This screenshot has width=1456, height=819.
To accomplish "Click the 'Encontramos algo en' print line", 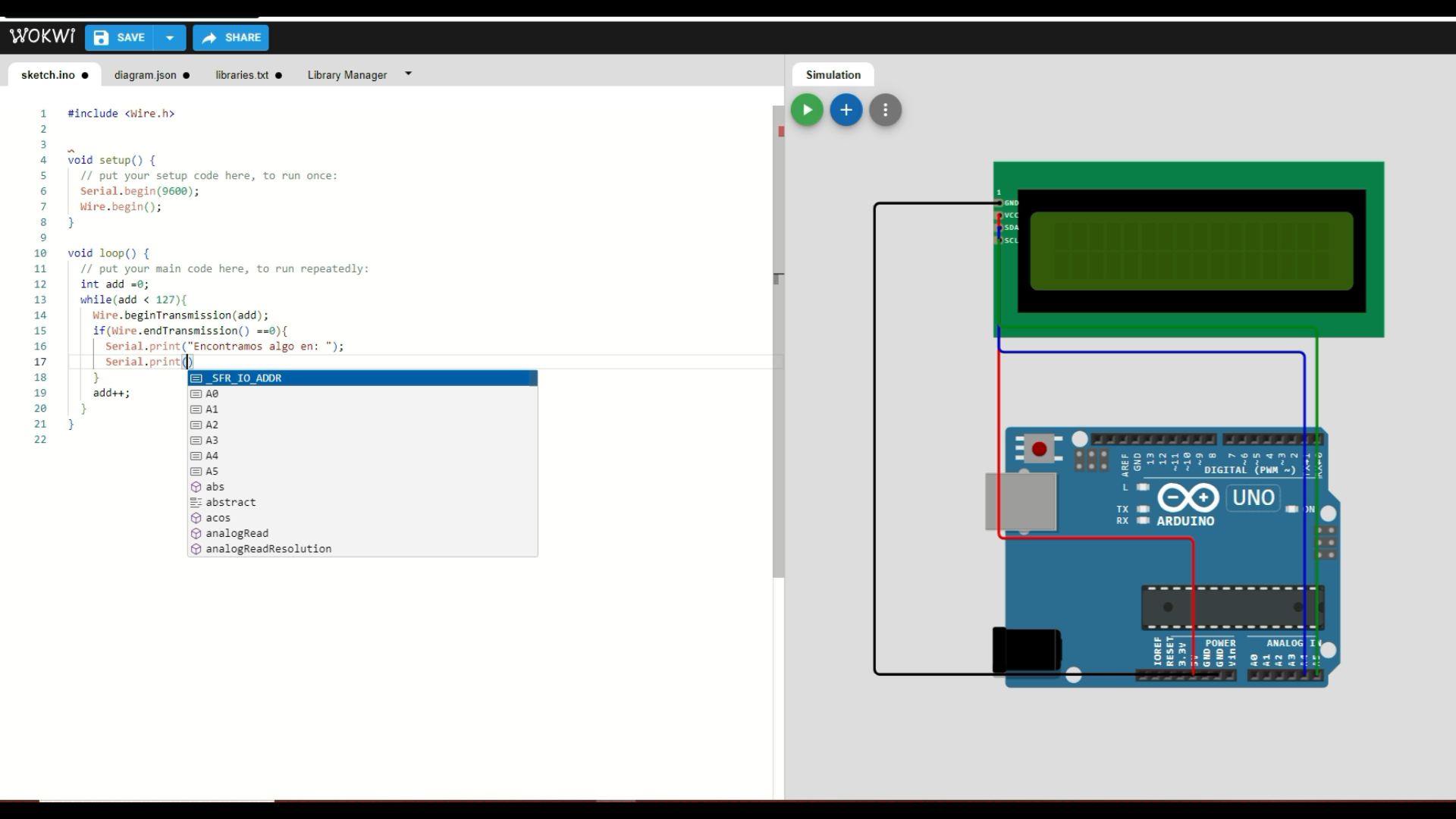I will 224,347.
